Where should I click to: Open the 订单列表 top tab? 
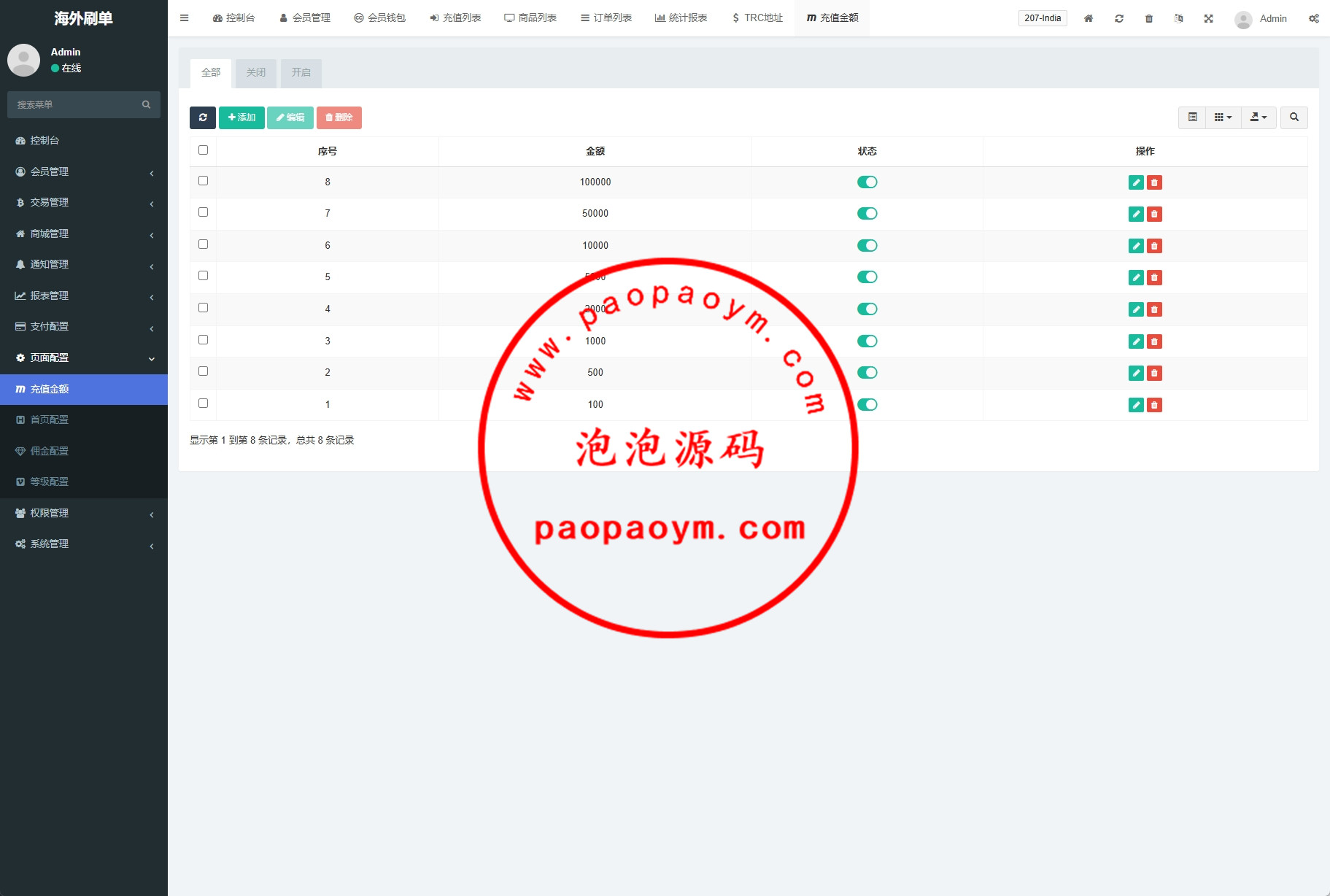(x=606, y=18)
